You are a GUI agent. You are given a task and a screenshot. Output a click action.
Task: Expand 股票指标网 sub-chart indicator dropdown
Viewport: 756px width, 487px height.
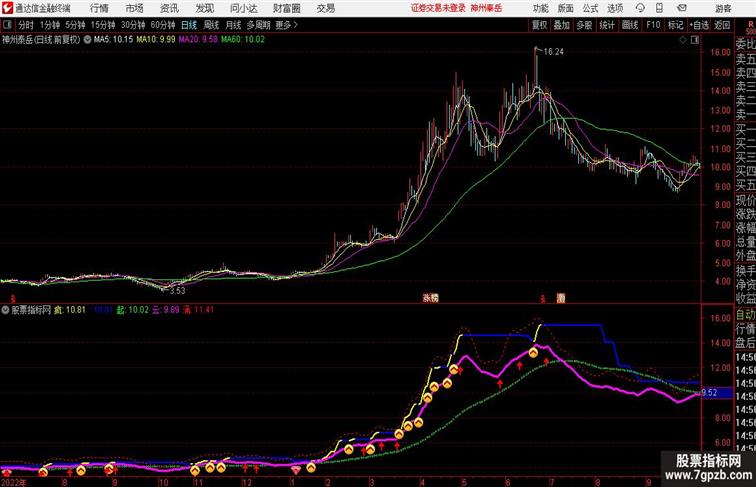click(x=5, y=310)
